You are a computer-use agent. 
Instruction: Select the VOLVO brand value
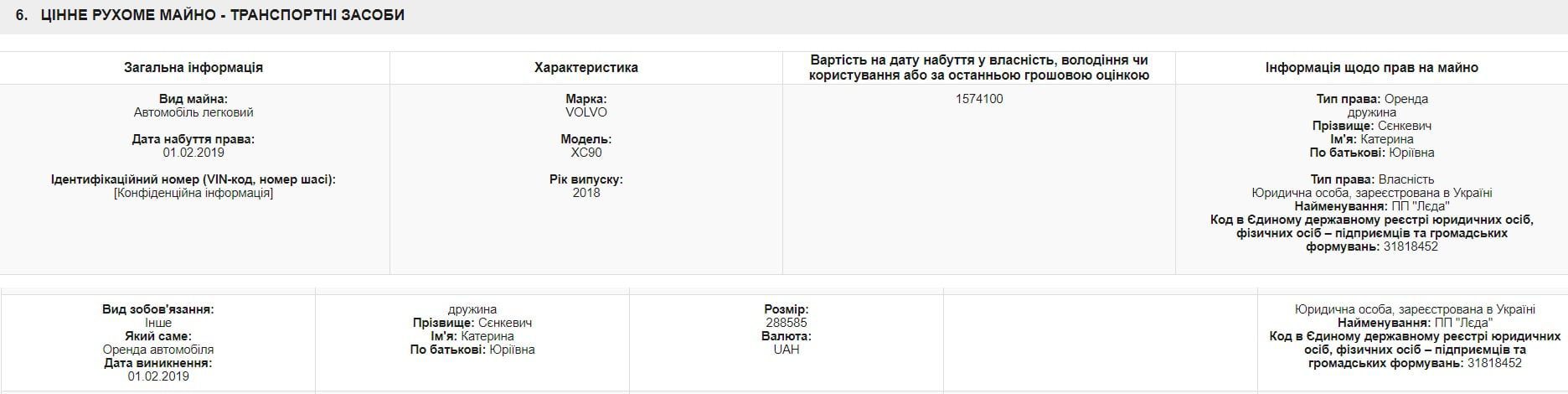pyautogui.click(x=586, y=112)
